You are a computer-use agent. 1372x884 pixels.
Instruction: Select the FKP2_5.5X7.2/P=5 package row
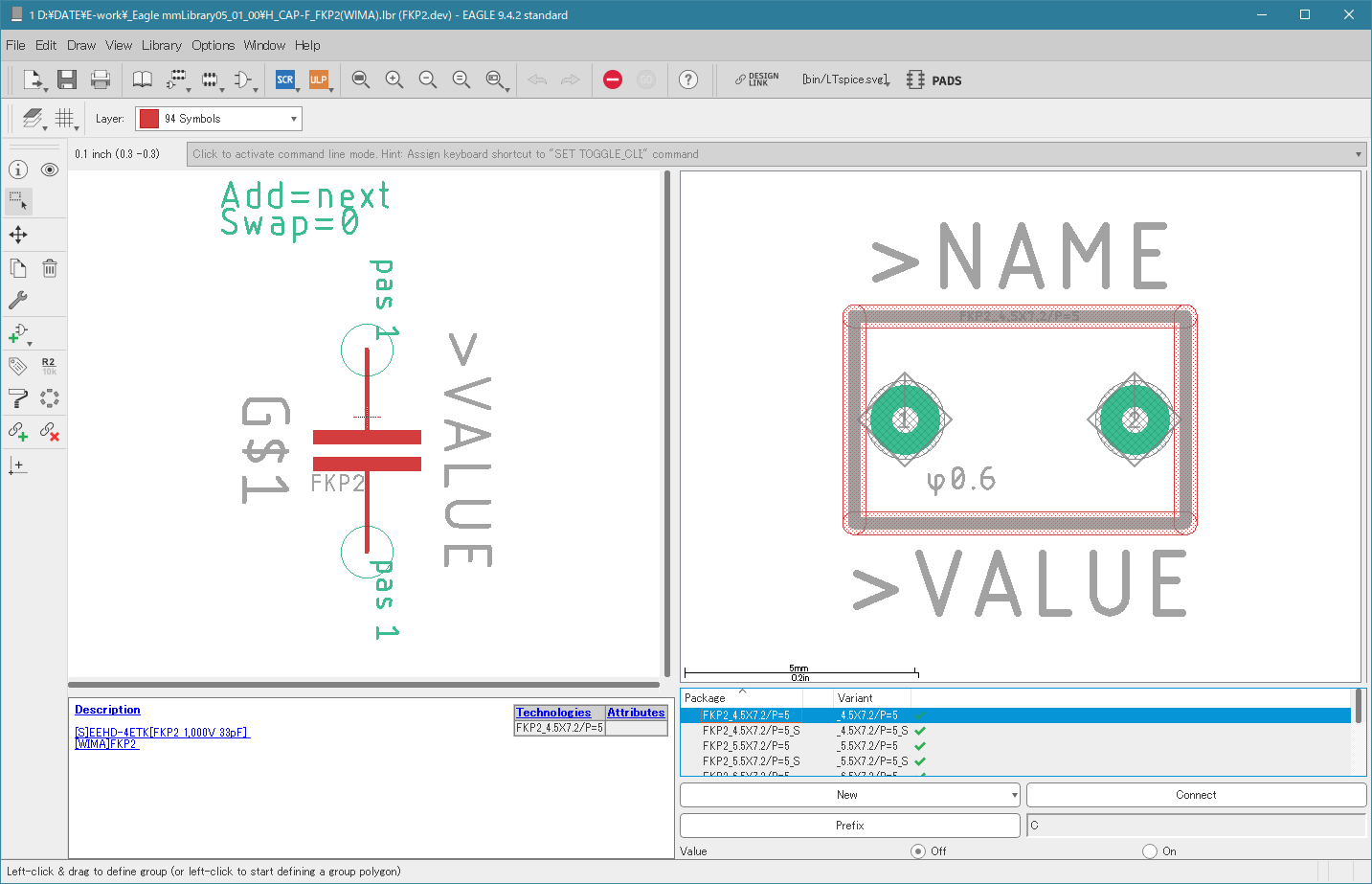[x=1015, y=746]
